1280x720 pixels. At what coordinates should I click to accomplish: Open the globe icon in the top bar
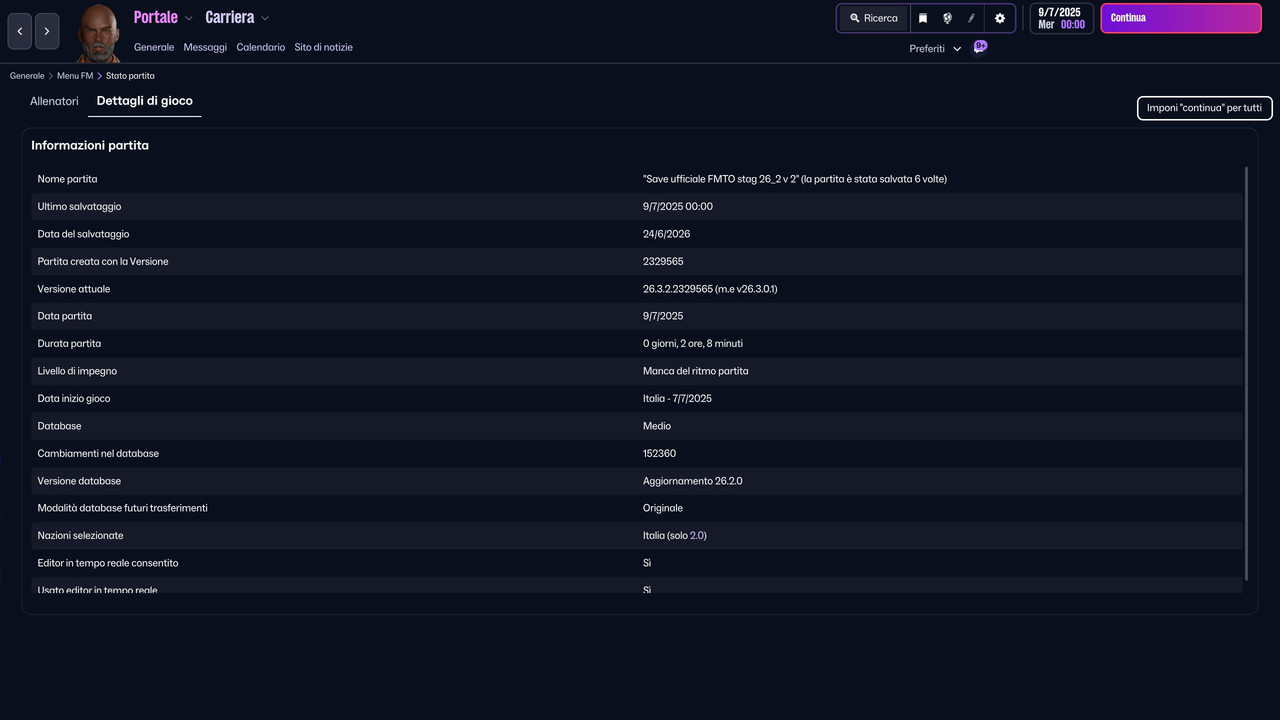(x=947, y=18)
